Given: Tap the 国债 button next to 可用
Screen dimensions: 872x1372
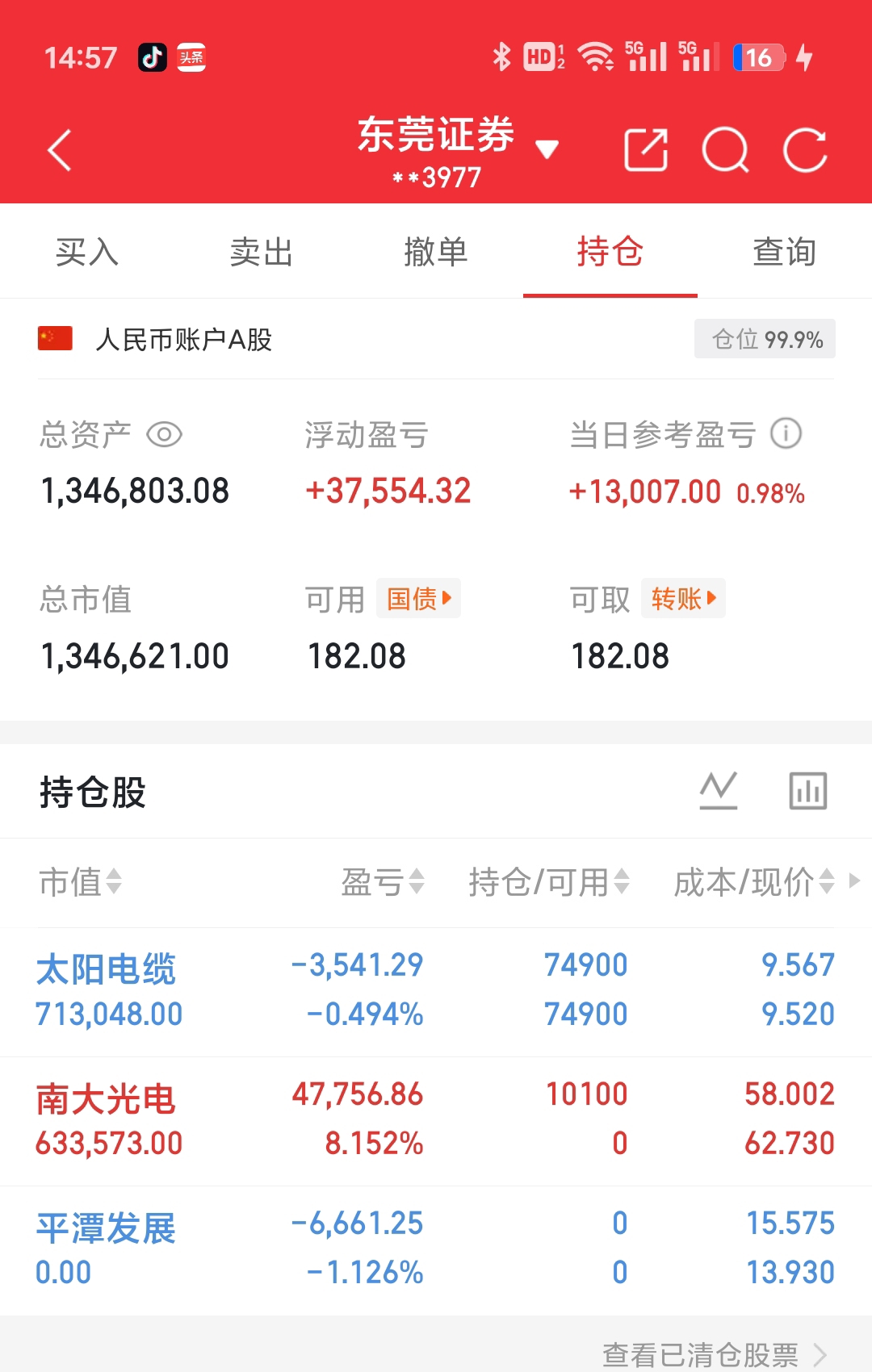Looking at the screenshot, I should (x=418, y=598).
